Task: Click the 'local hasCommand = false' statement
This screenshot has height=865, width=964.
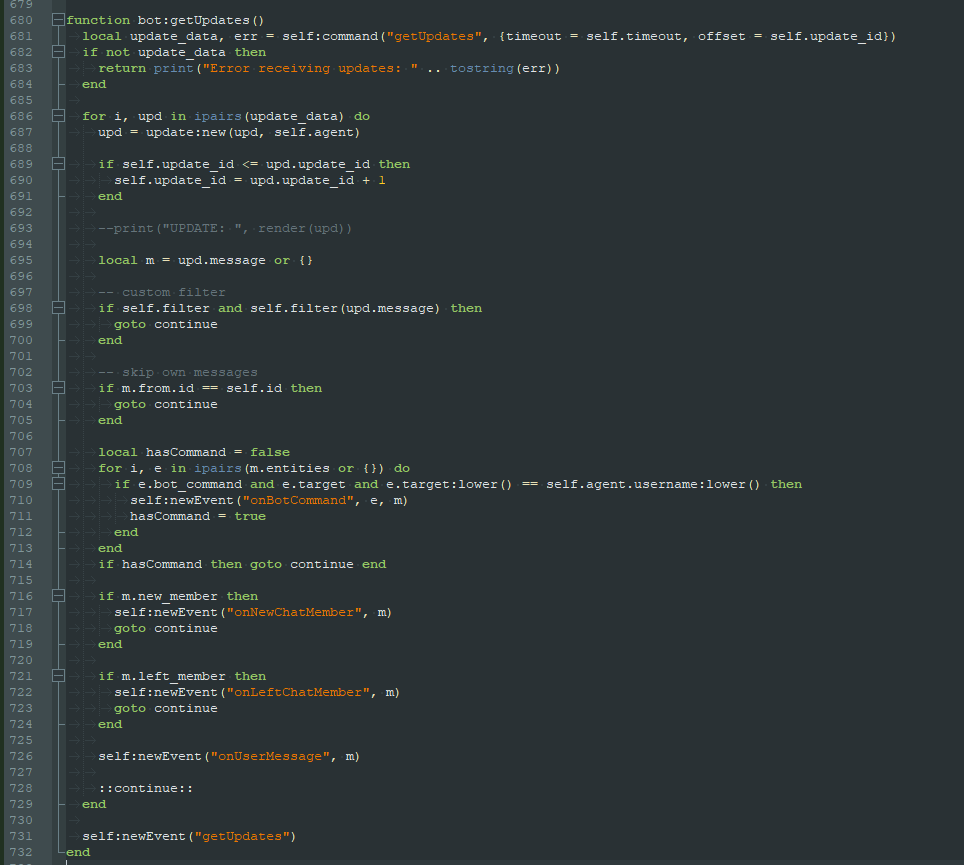Action: click(194, 452)
